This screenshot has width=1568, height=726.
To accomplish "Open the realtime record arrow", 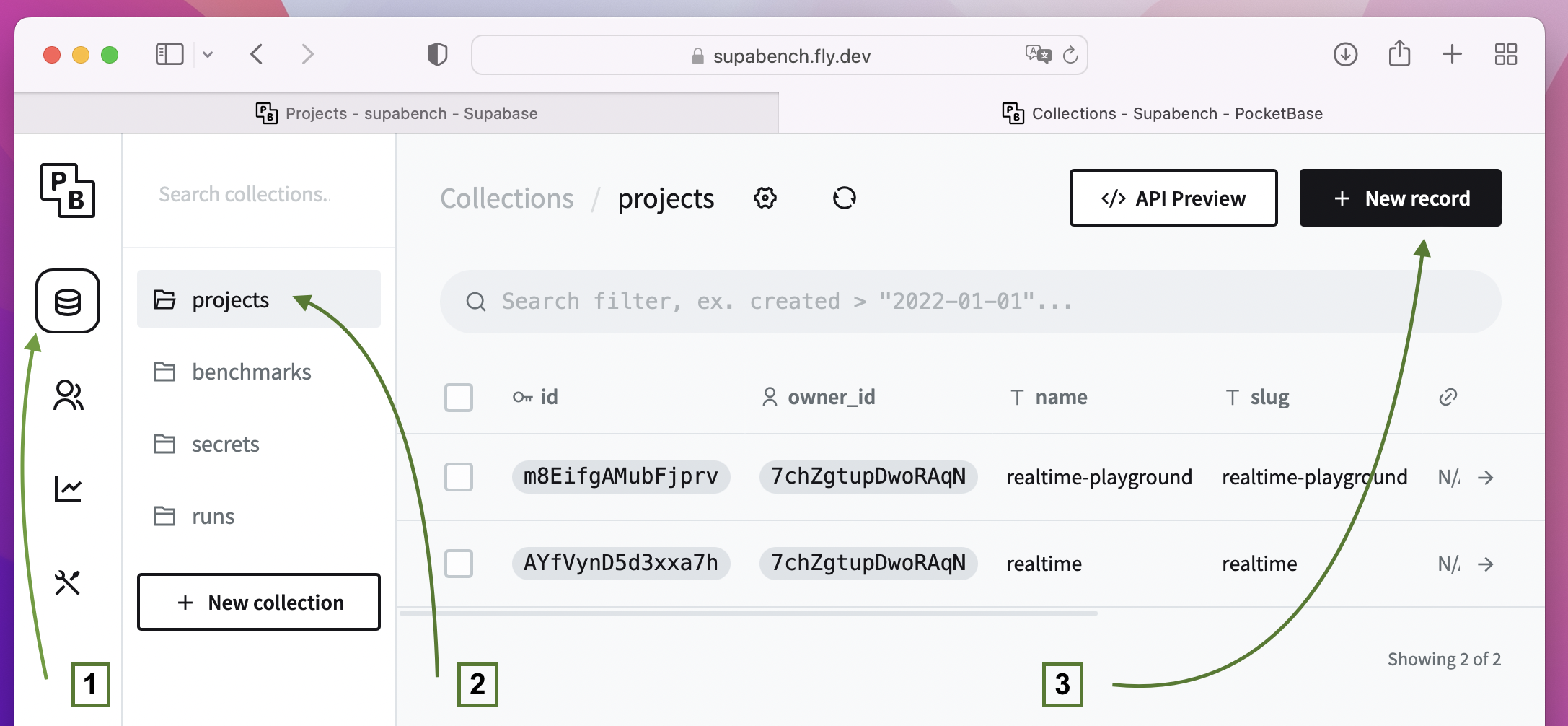I will pyautogui.click(x=1485, y=564).
